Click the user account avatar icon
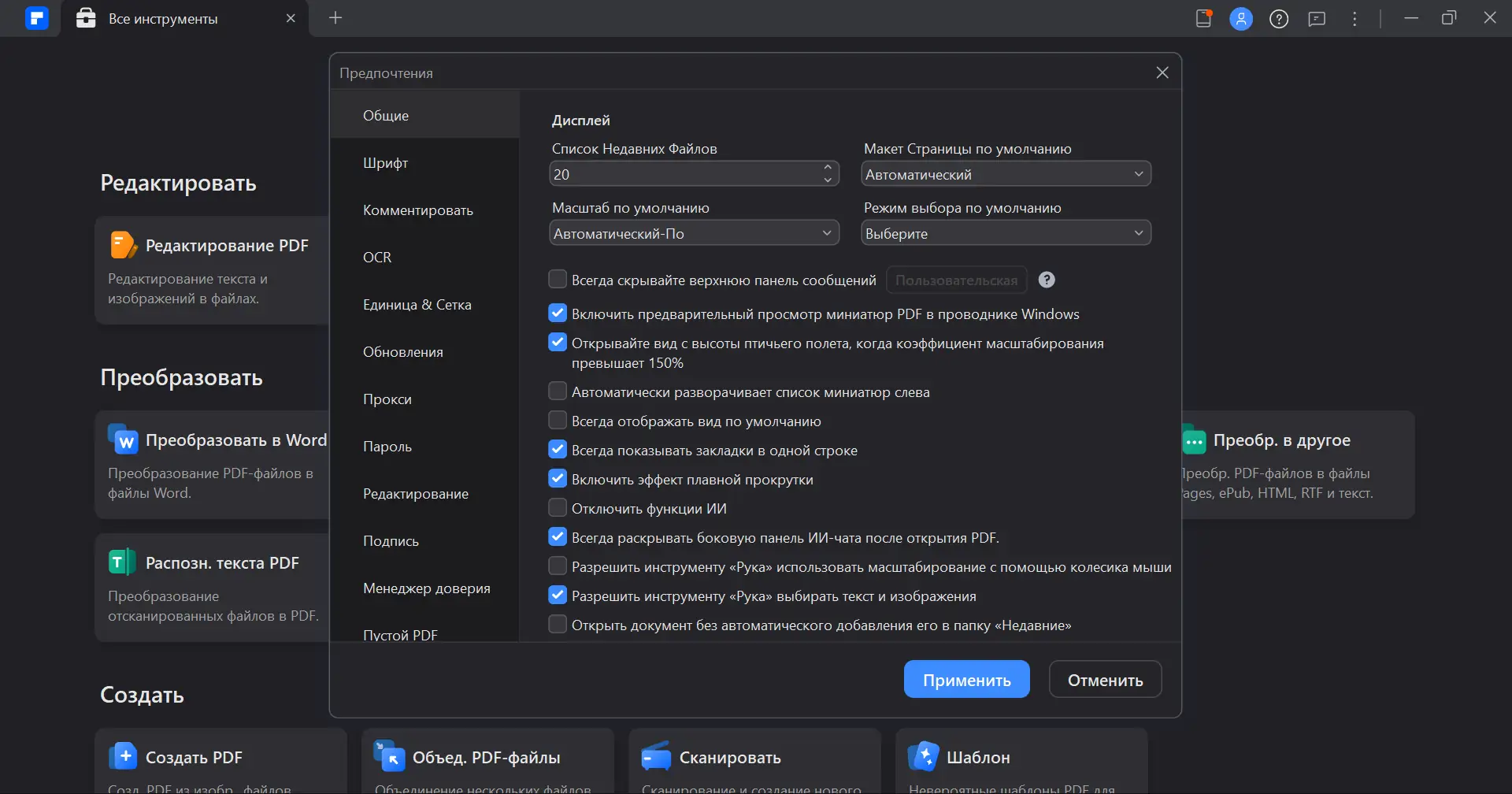The image size is (1512, 794). (x=1241, y=19)
